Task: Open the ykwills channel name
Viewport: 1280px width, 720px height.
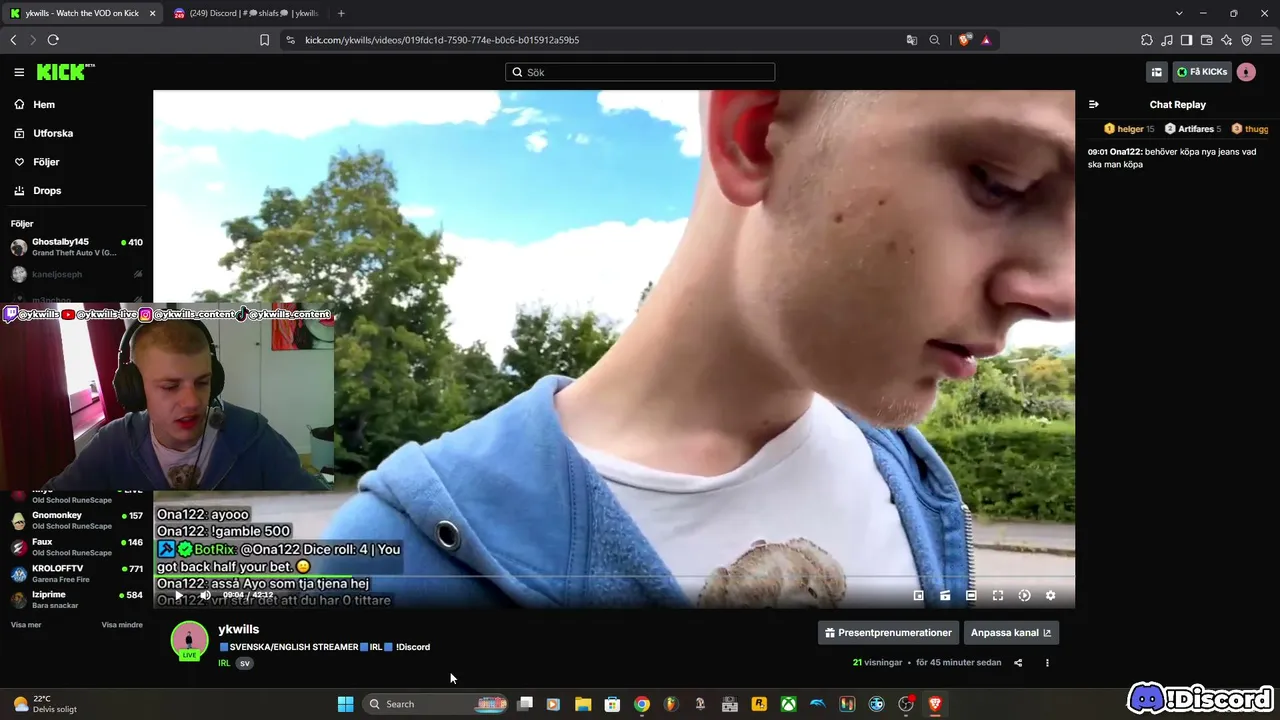Action: click(x=238, y=629)
